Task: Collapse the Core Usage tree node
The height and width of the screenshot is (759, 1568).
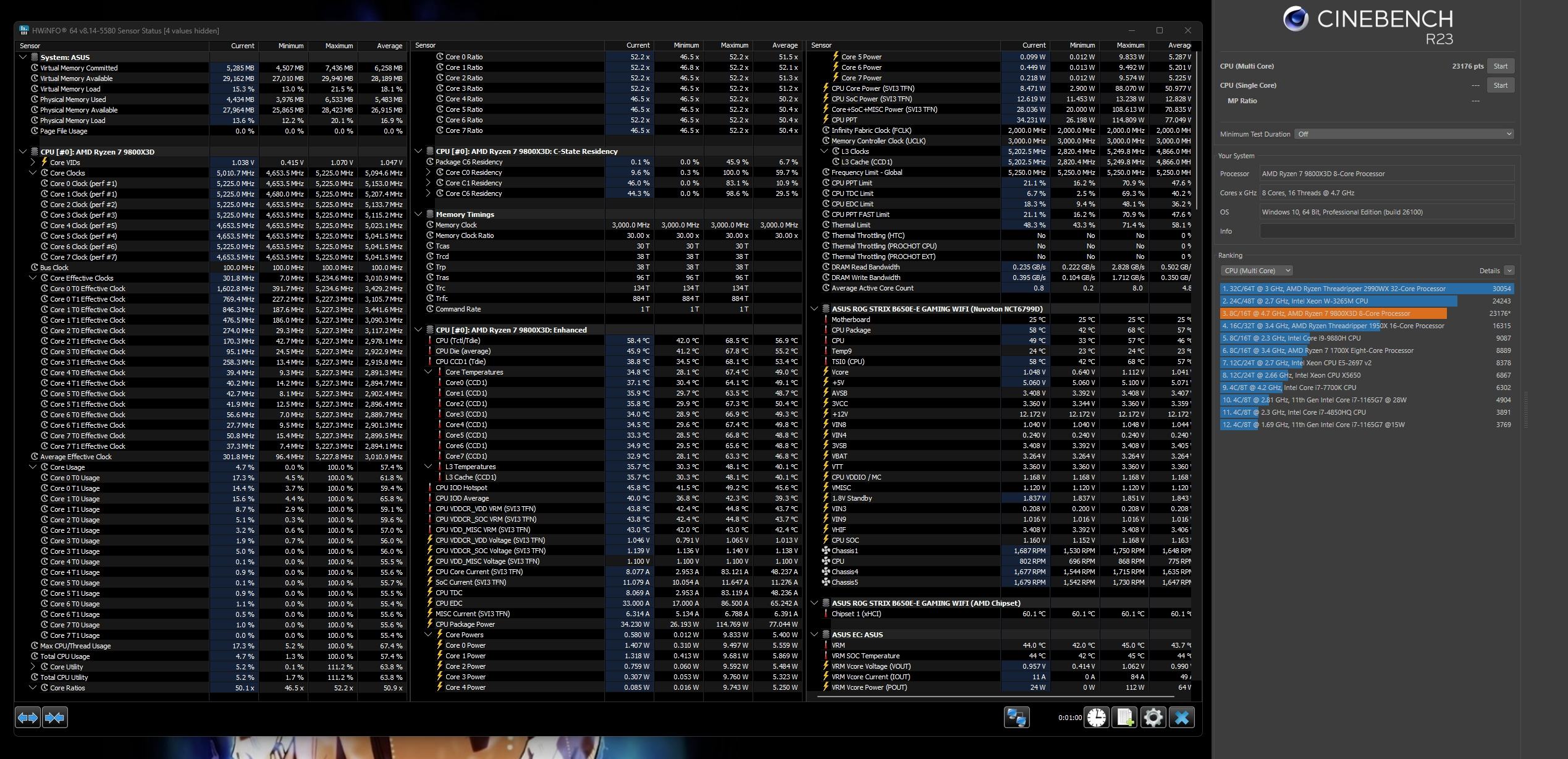Action: click(33, 467)
